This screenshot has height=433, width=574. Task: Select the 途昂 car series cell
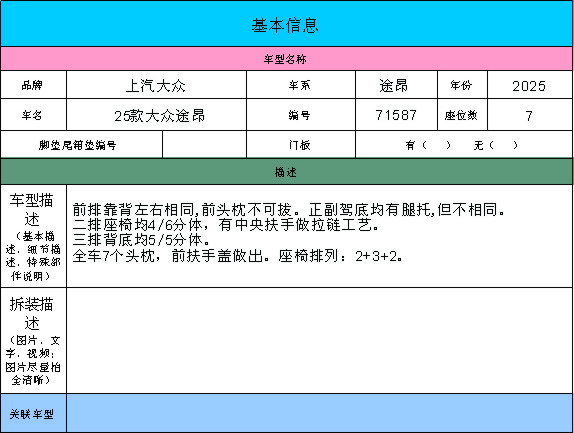[x=396, y=85]
